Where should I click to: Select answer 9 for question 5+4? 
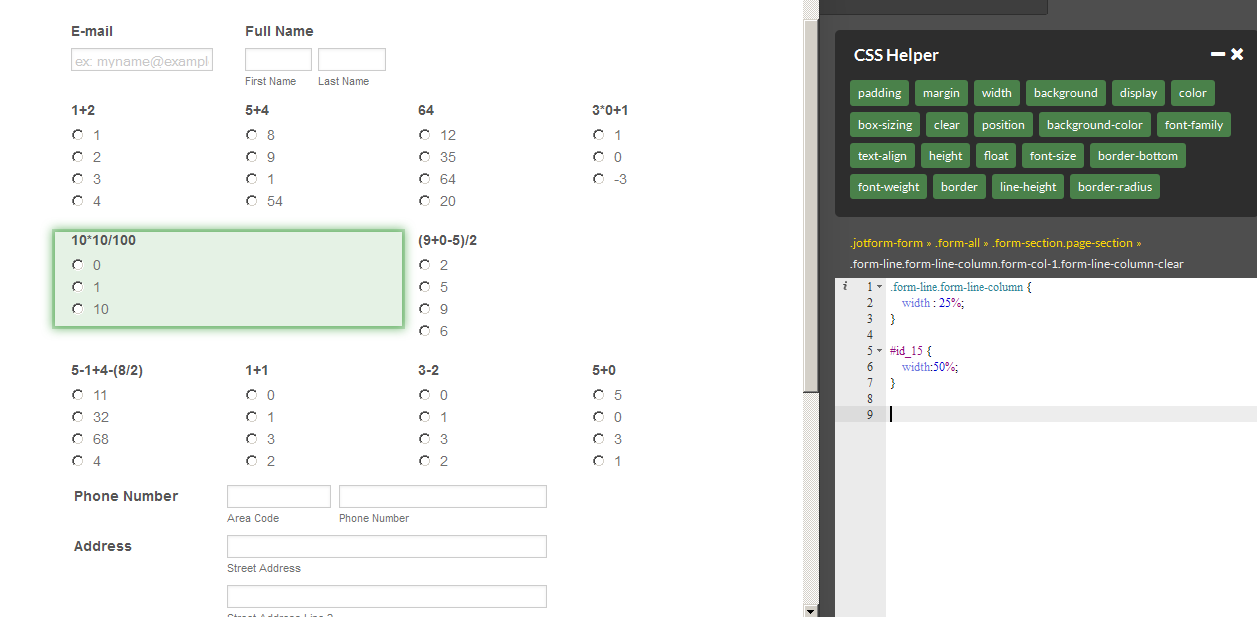coord(252,157)
